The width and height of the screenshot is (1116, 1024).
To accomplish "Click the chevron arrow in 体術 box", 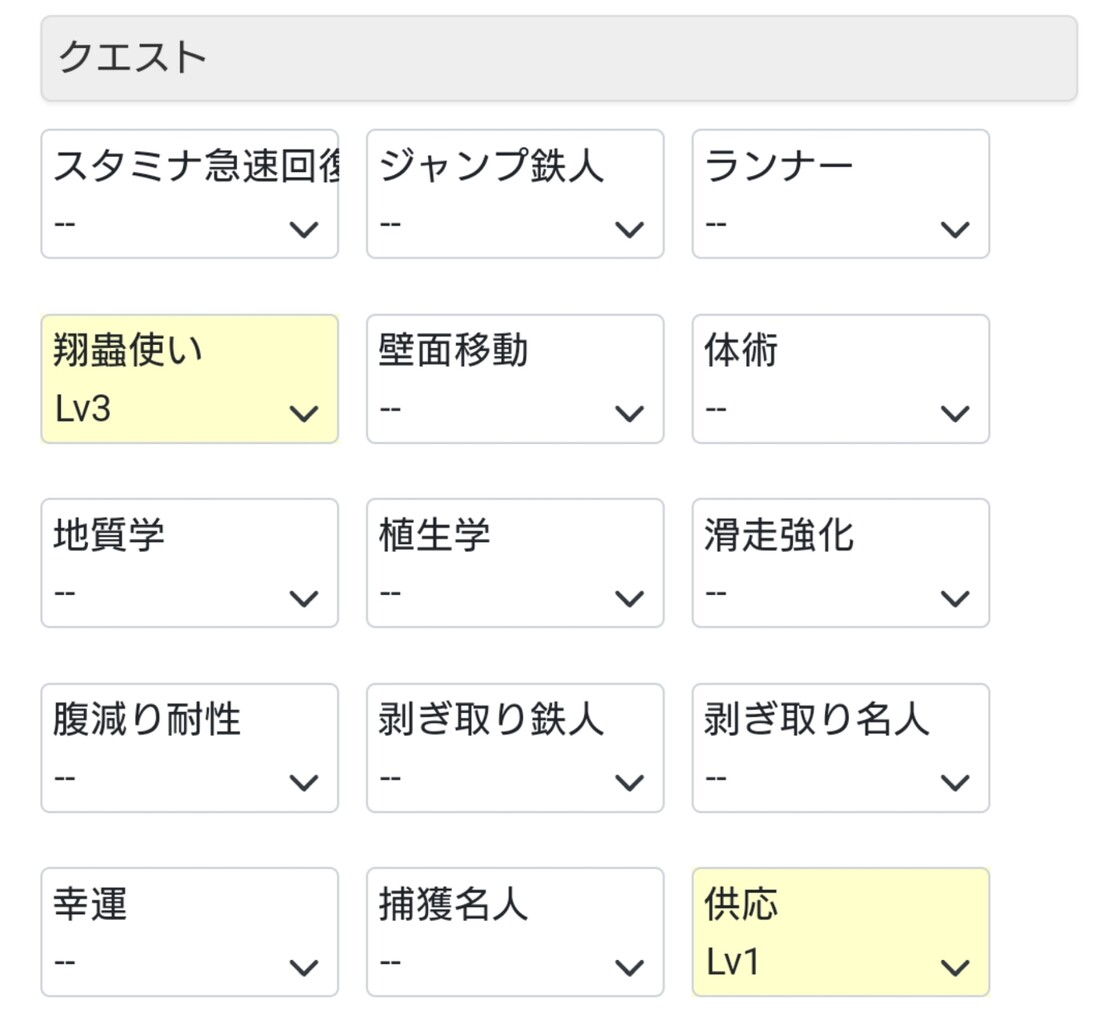I will tap(955, 414).
